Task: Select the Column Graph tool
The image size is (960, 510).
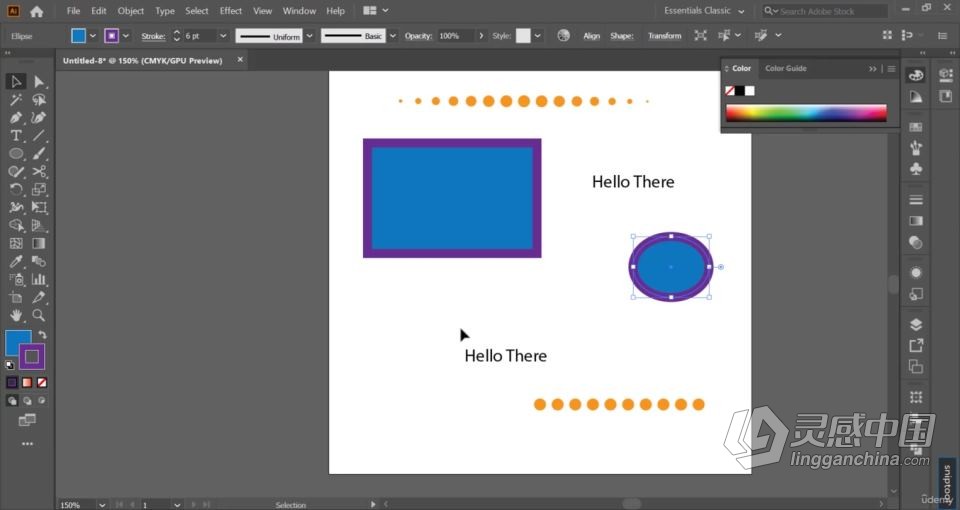Action: (x=39, y=279)
